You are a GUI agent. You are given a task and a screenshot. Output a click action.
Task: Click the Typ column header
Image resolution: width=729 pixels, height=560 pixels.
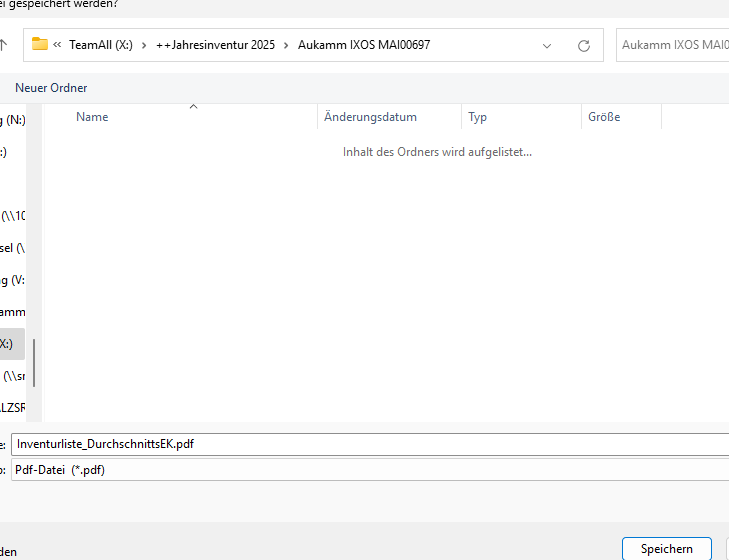pos(478,117)
